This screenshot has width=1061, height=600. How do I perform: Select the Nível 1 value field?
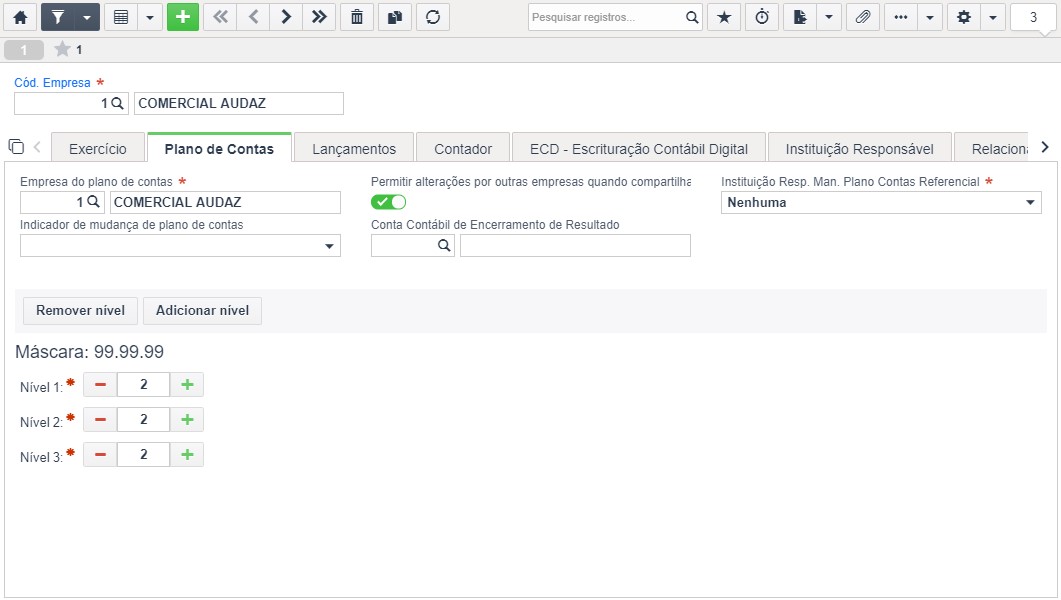tap(143, 385)
